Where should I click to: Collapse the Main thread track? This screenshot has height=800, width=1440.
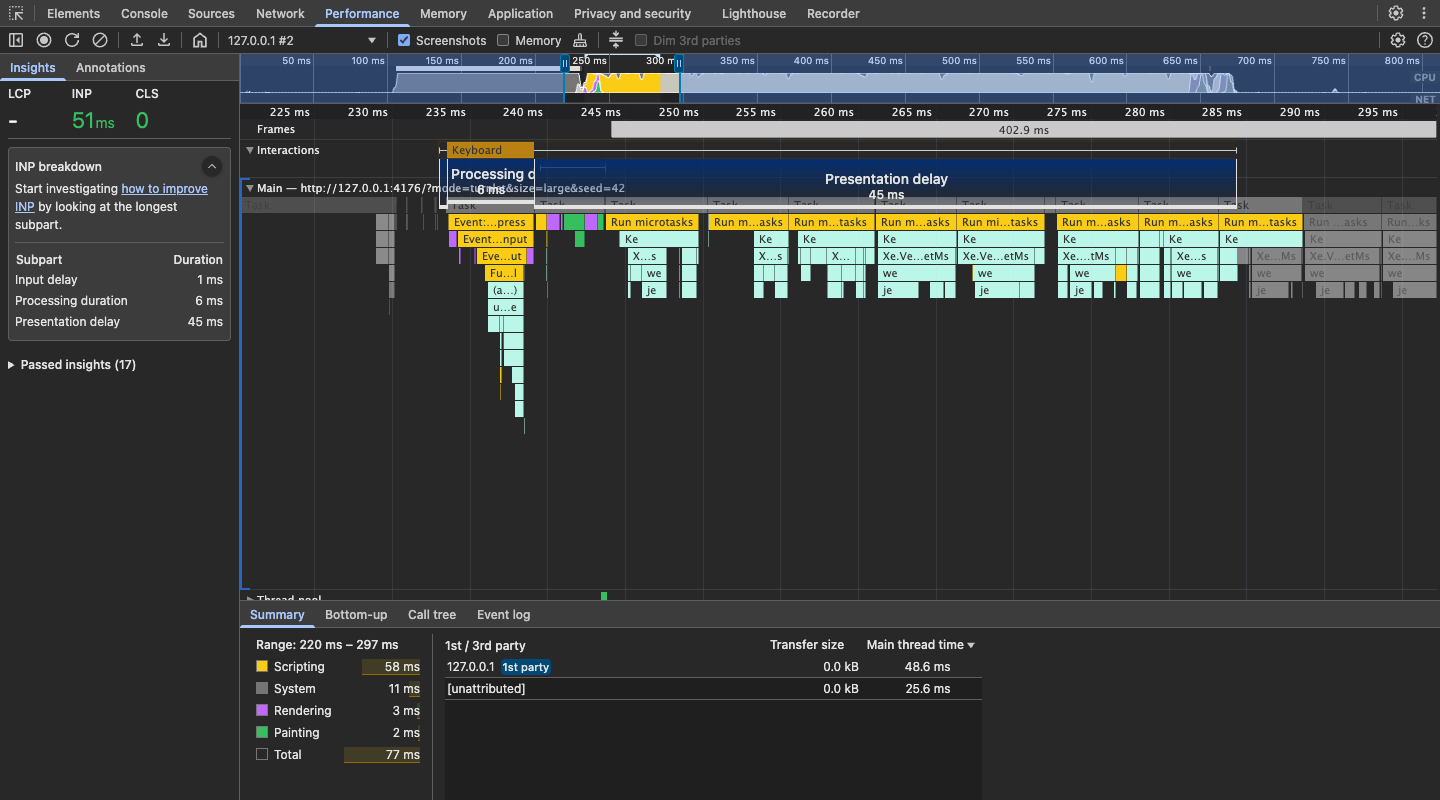click(x=250, y=188)
